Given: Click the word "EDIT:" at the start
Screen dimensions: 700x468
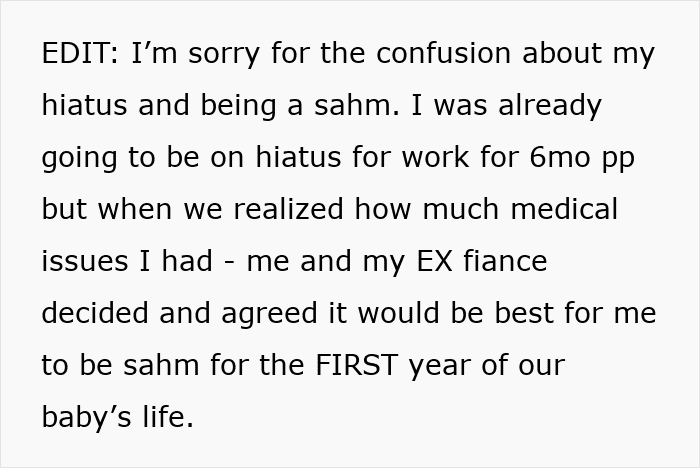Looking at the screenshot, I should (x=80, y=53).
